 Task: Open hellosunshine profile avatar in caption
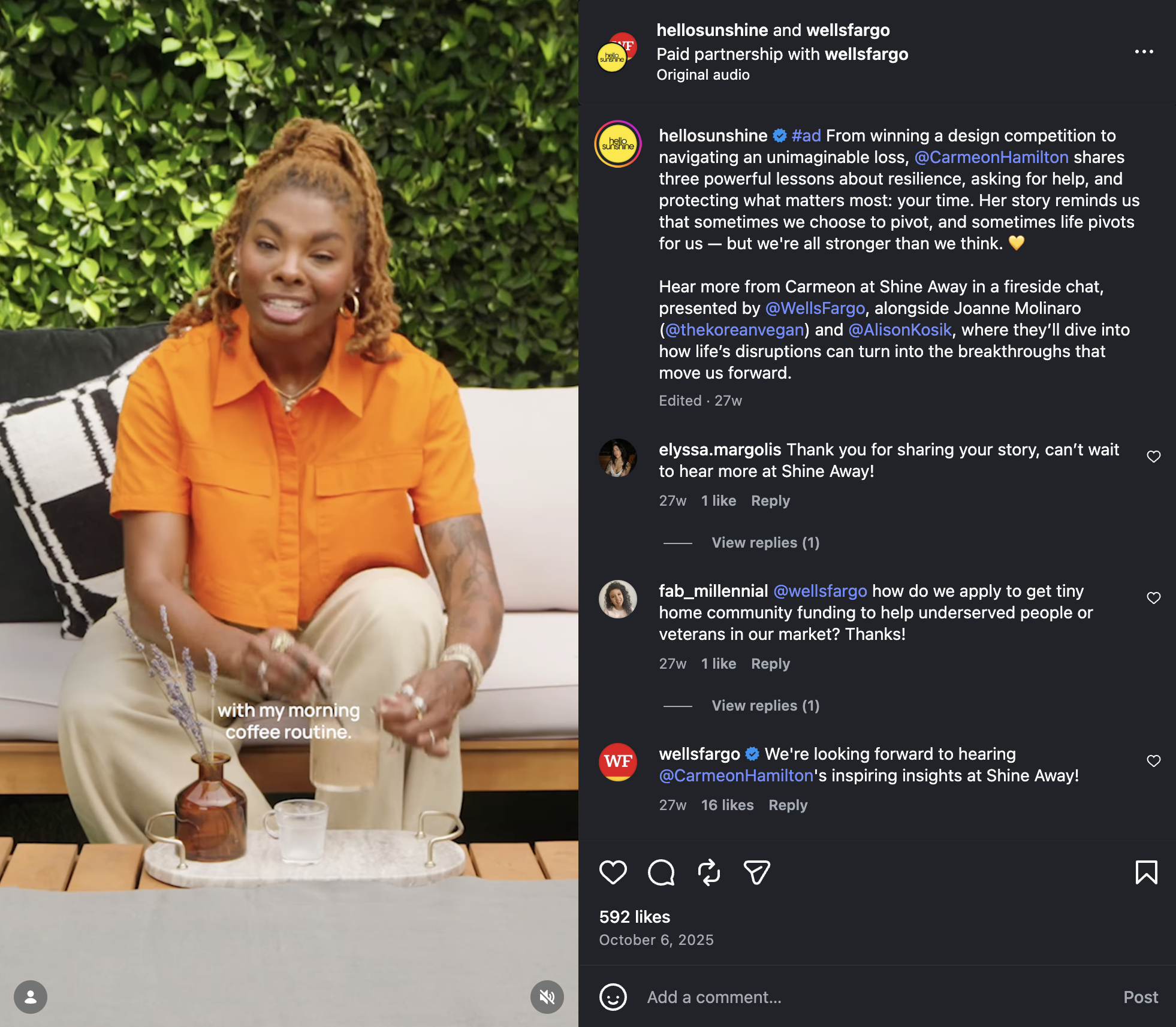[x=617, y=144]
